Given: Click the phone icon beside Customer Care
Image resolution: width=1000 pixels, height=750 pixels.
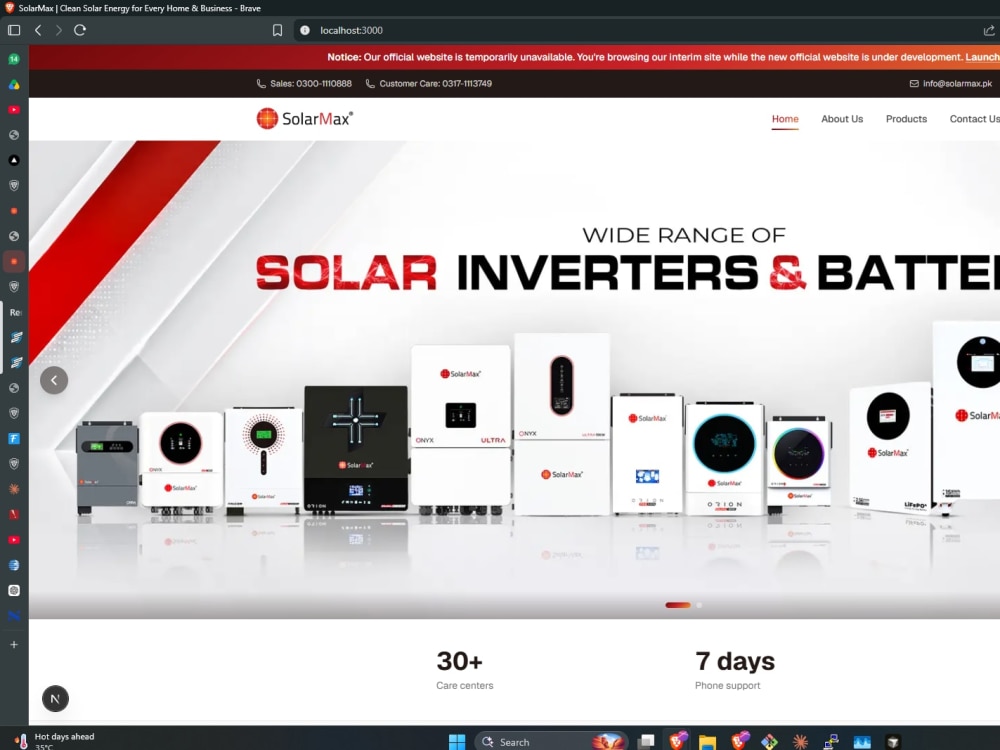Looking at the screenshot, I should [x=370, y=84].
